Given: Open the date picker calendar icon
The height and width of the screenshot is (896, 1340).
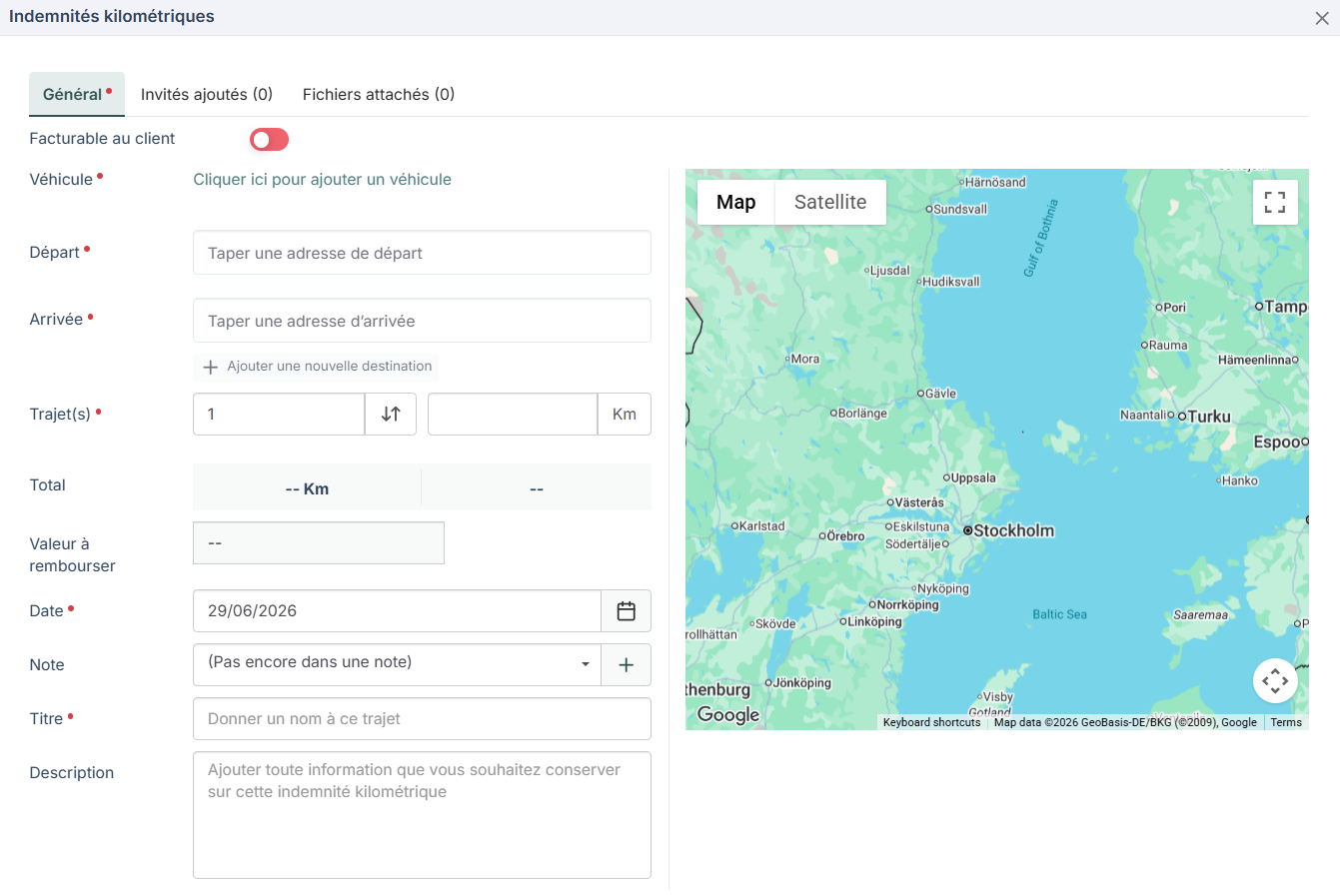Looking at the screenshot, I should tap(627, 611).
